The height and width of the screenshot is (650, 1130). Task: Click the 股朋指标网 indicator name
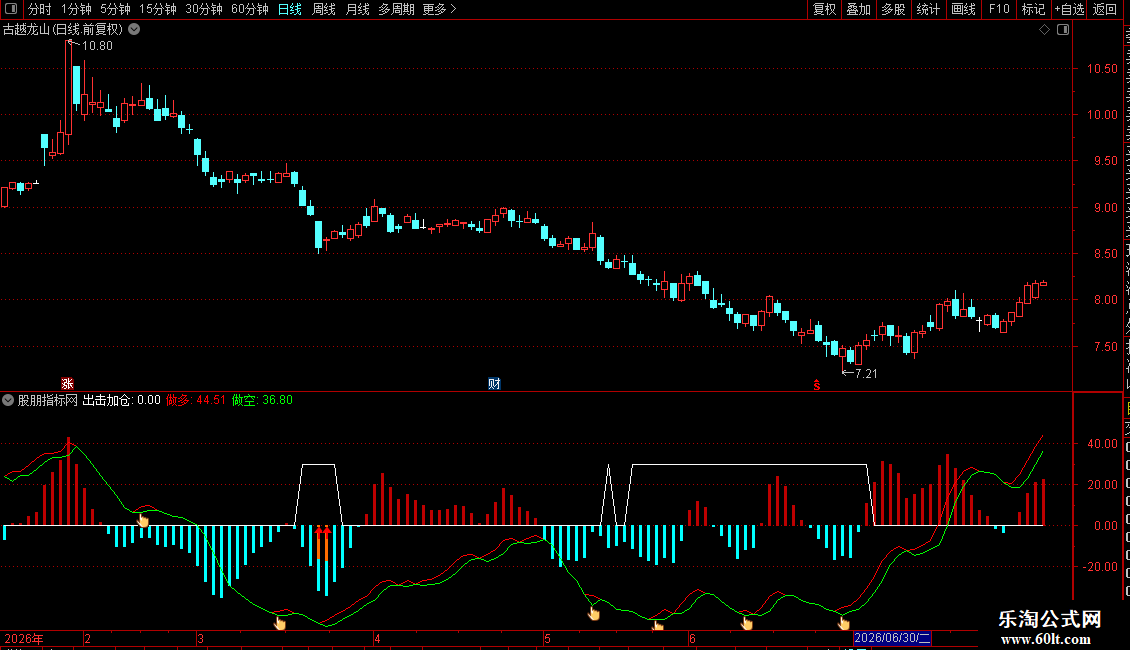pyautogui.click(x=48, y=400)
